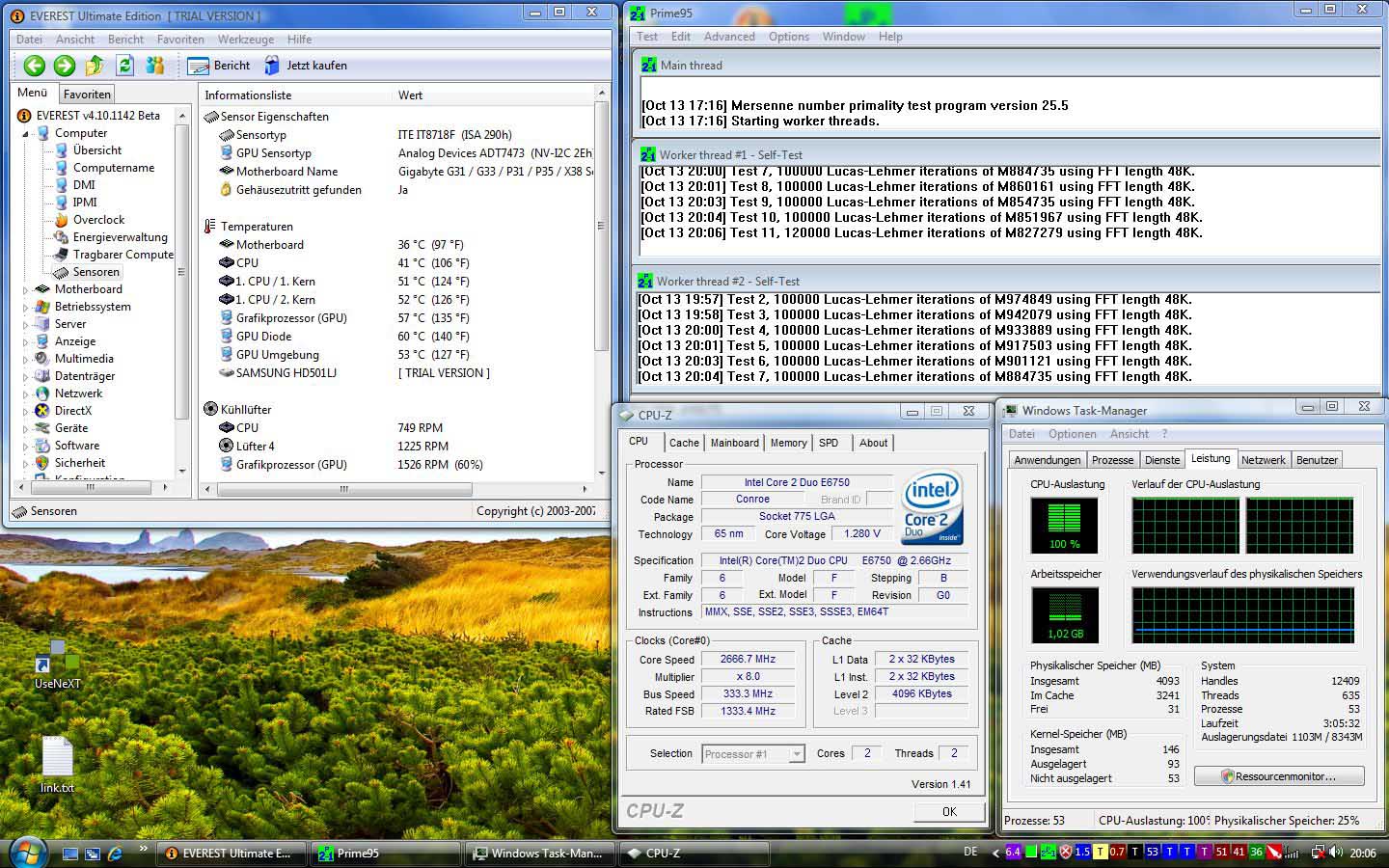The height and width of the screenshot is (868, 1389).
Task: Click the Main thread window icon in Prime95
Action: 649,66
